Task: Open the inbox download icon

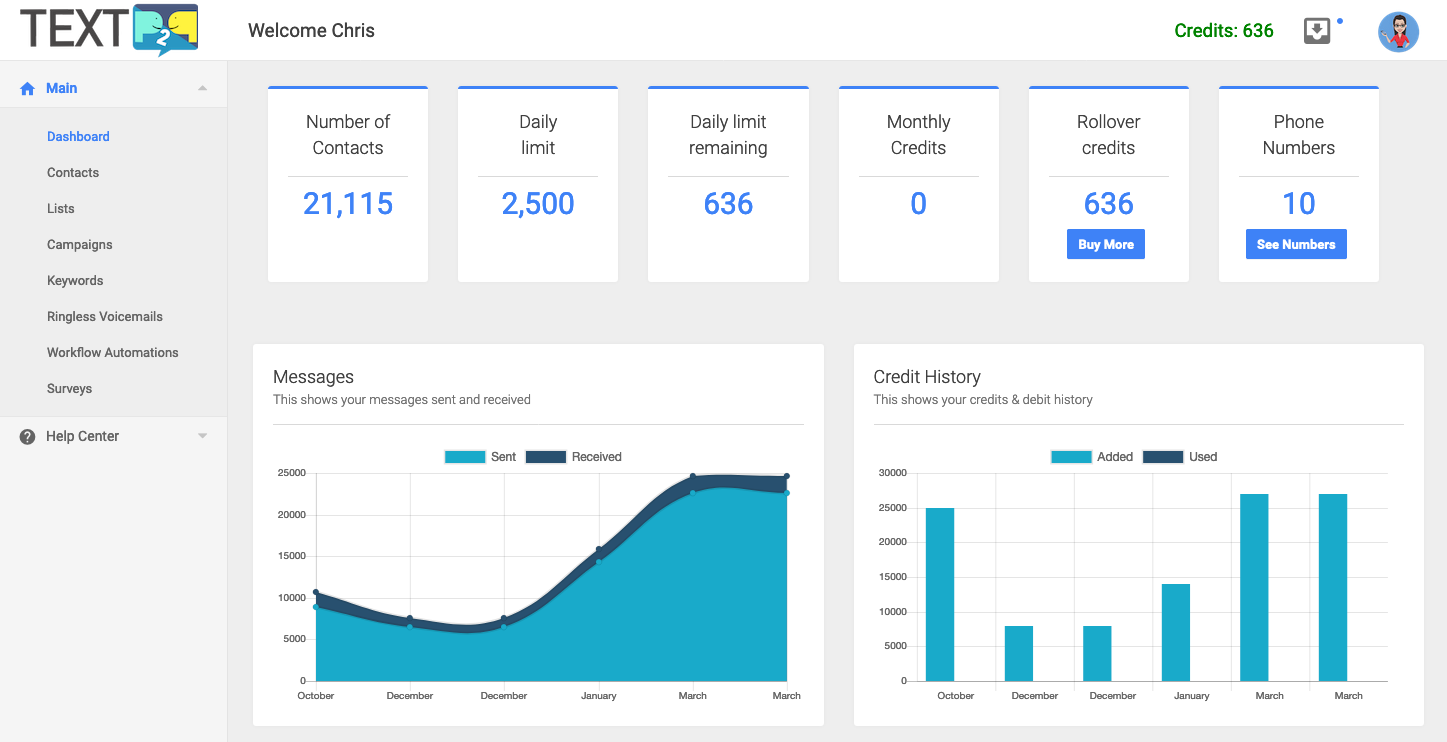Action: 1317,31
